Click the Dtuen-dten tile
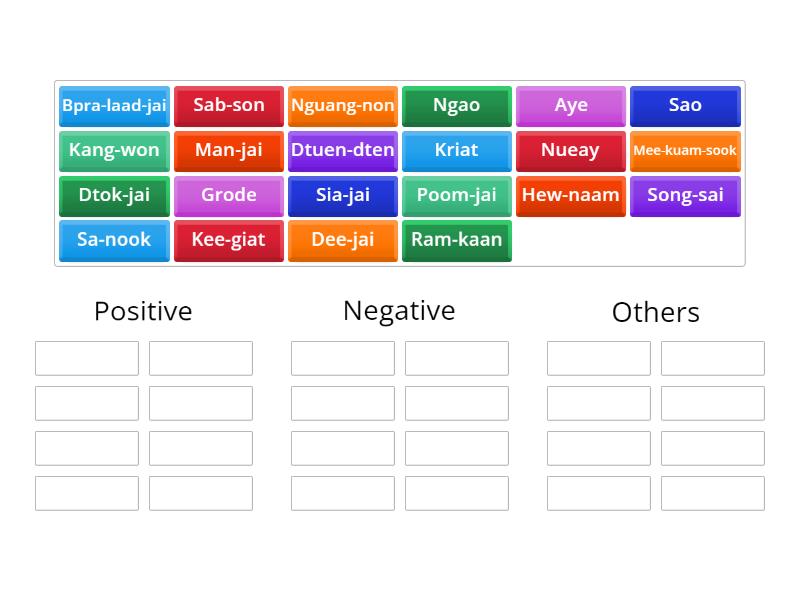This screenshot has width=800, height=600. tap(342, 151)
